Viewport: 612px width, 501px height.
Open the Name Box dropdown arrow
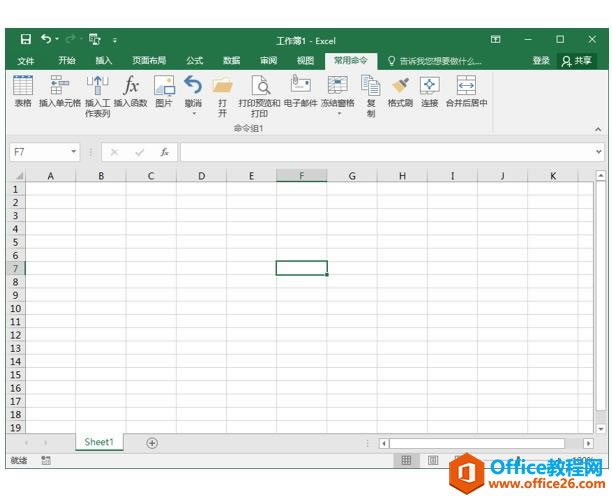[73, 152]
